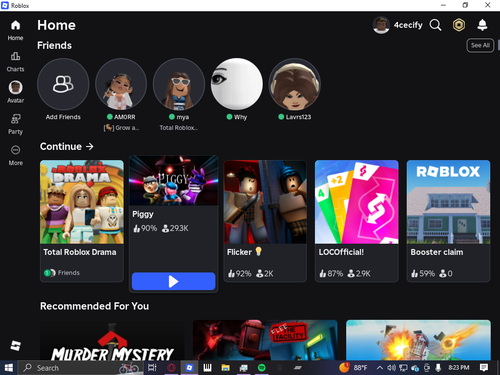Click the taskbar Search box
This screenshot has height=375, width=500.
(x=80, y=368)
